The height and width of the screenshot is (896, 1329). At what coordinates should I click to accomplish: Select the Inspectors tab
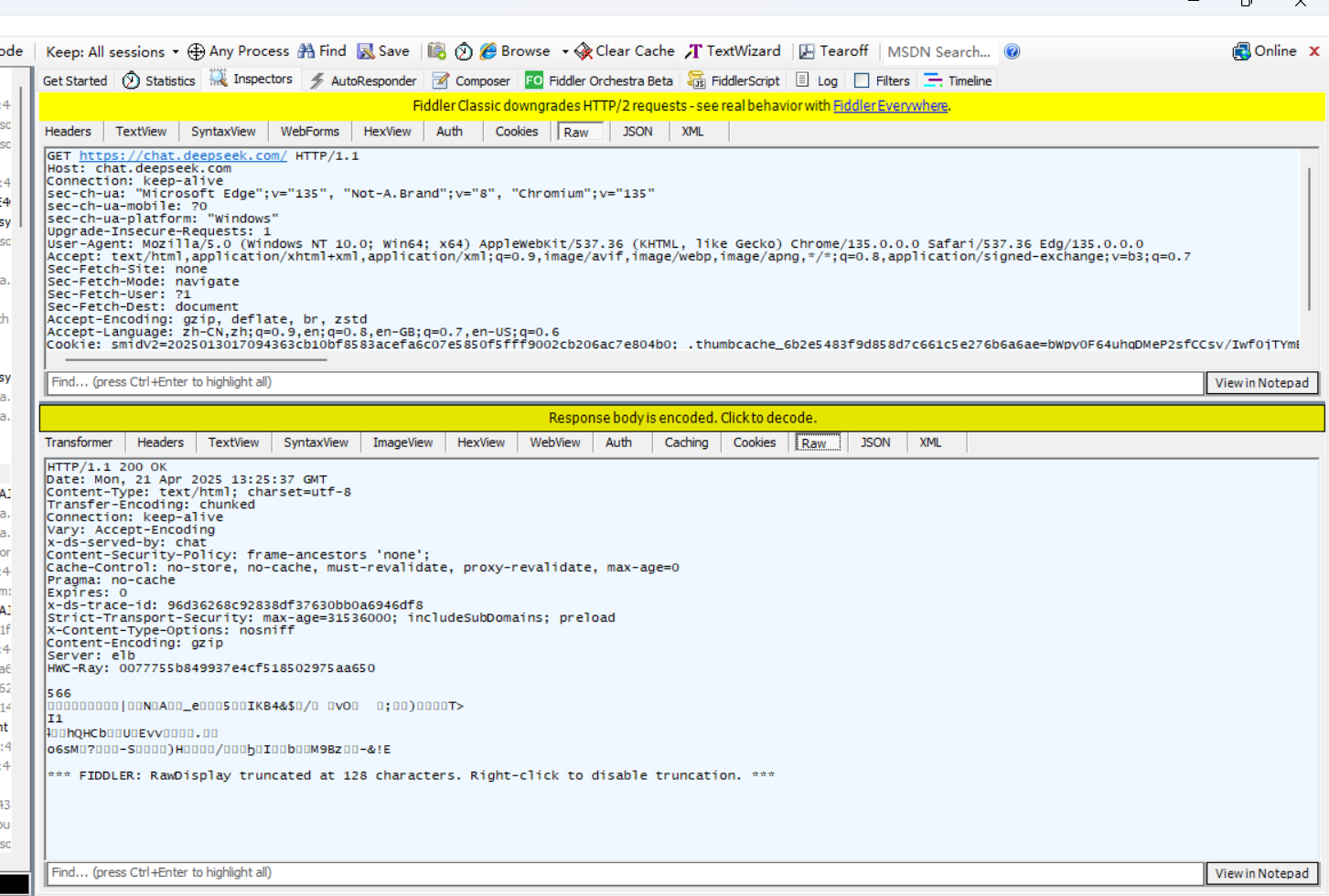coord(252,80)
